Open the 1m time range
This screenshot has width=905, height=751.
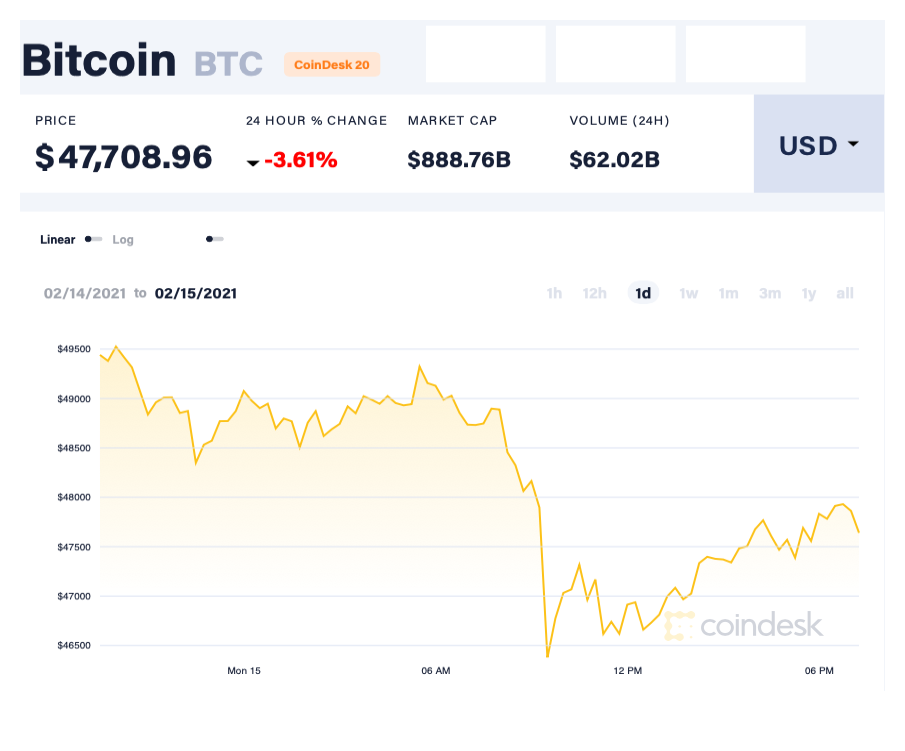click(x=728, y=293)
